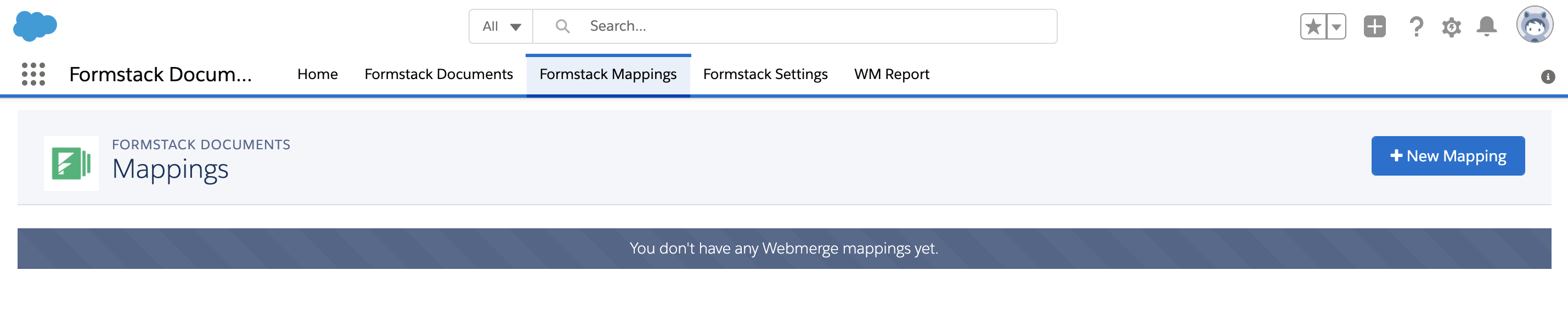The image size is (1568, 315).
Task: Open the Setup gear menu
Action: [1451, 27]
